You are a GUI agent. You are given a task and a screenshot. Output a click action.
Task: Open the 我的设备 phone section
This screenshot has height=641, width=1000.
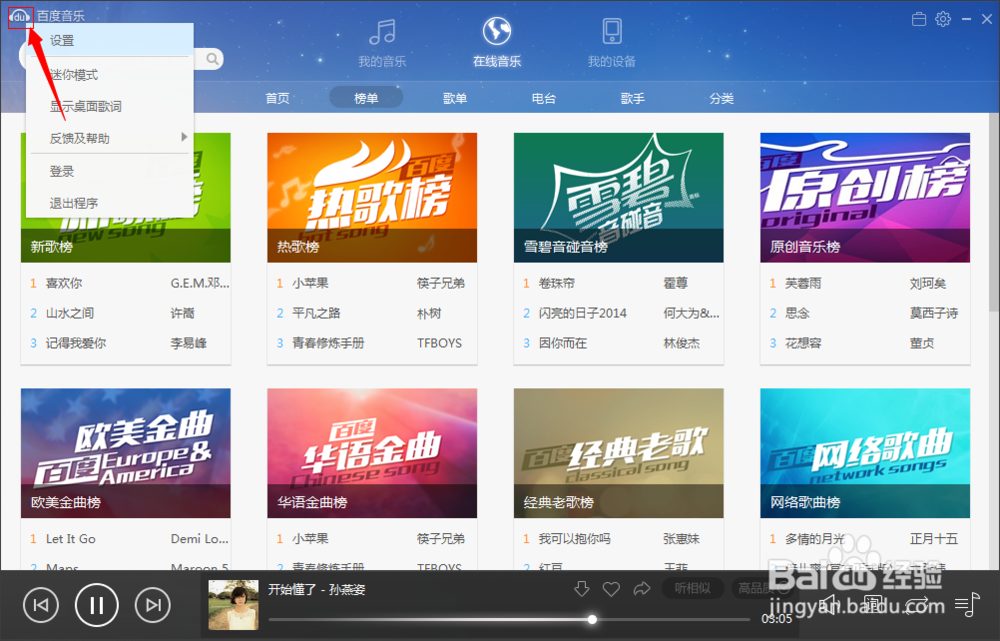coord(612,42)
